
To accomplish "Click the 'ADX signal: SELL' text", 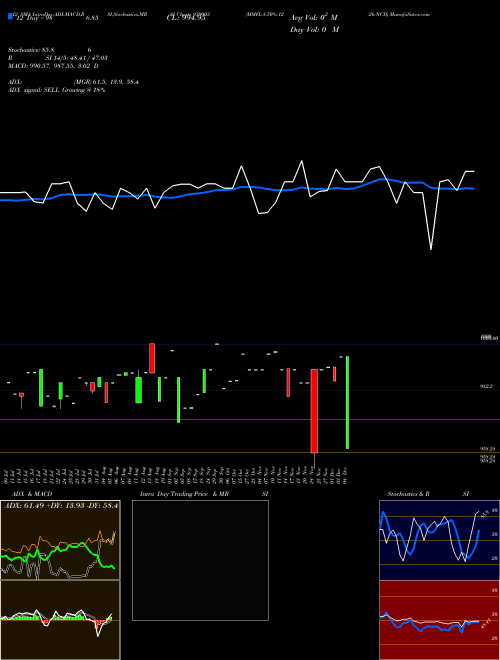I will [x=34, y=90].
